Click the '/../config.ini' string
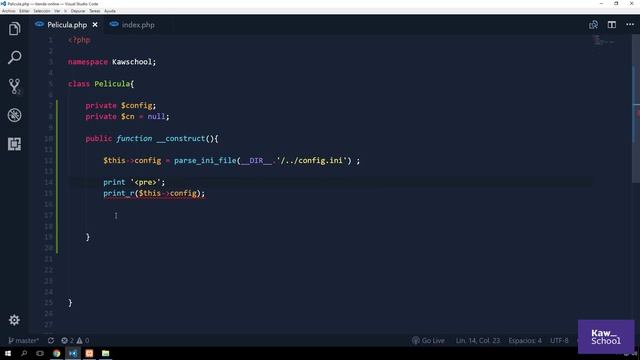This screenshot has height=360, width=640. coord(313,160)
